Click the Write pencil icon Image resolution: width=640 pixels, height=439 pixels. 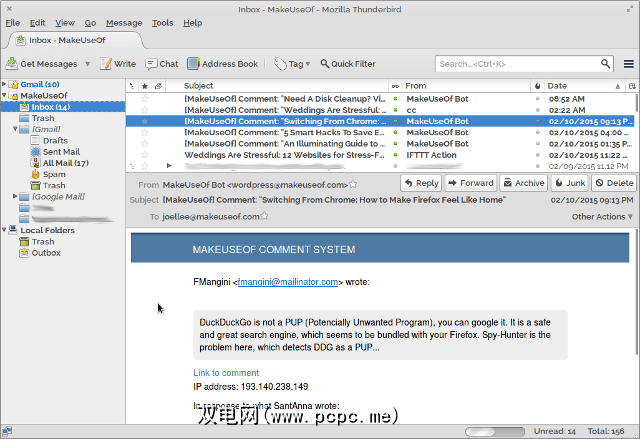[x=106, y=64]
